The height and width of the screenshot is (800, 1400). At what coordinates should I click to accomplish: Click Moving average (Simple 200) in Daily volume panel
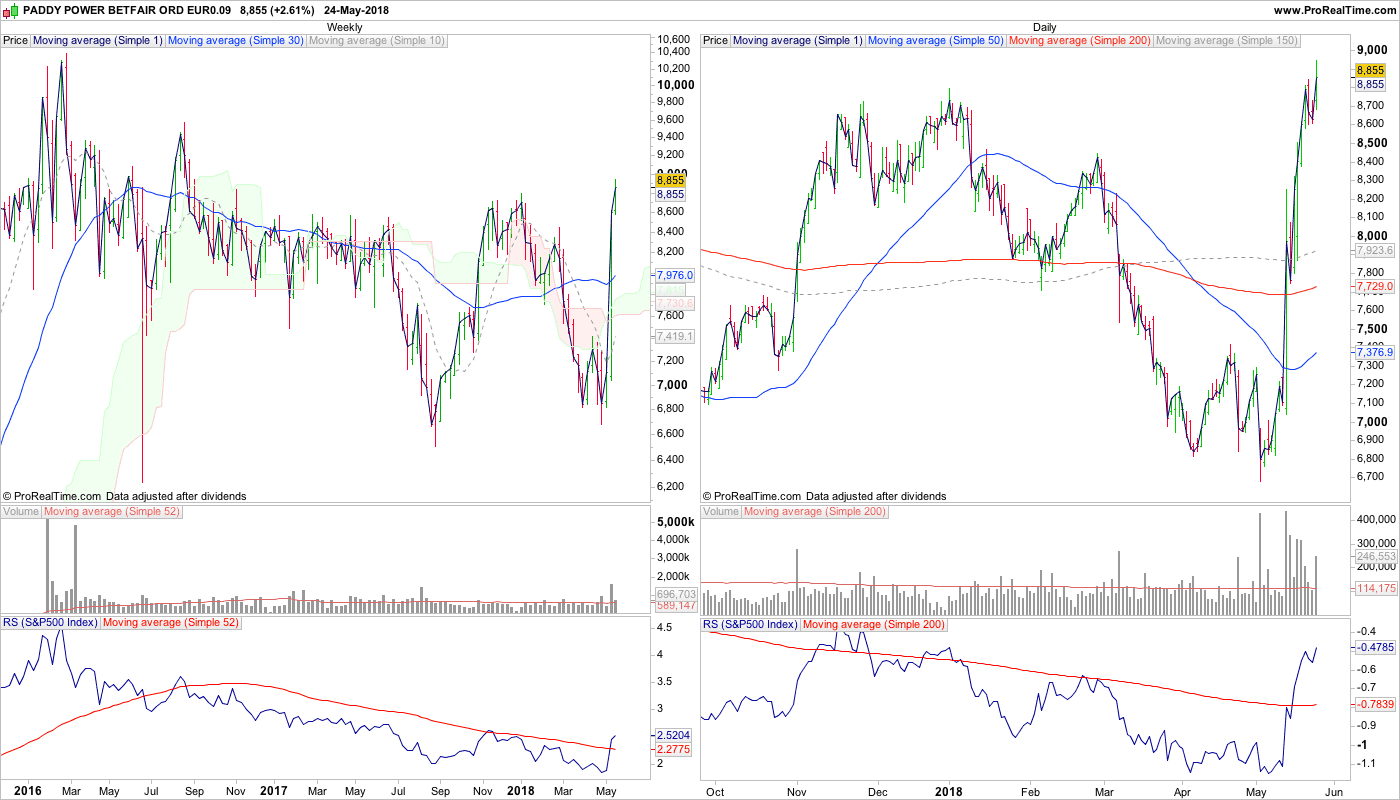815,512
